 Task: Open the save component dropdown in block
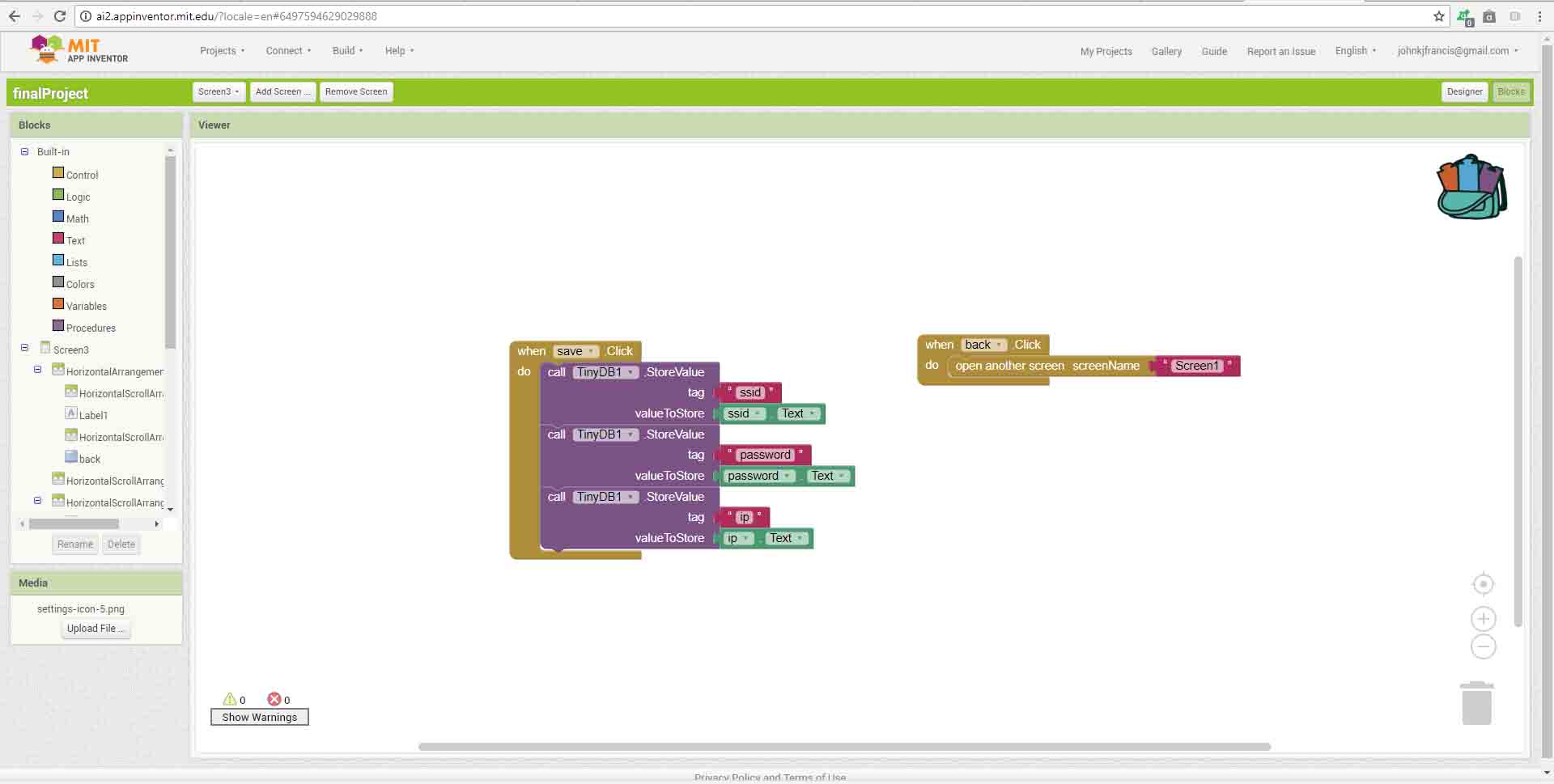[x=576, y=351]
